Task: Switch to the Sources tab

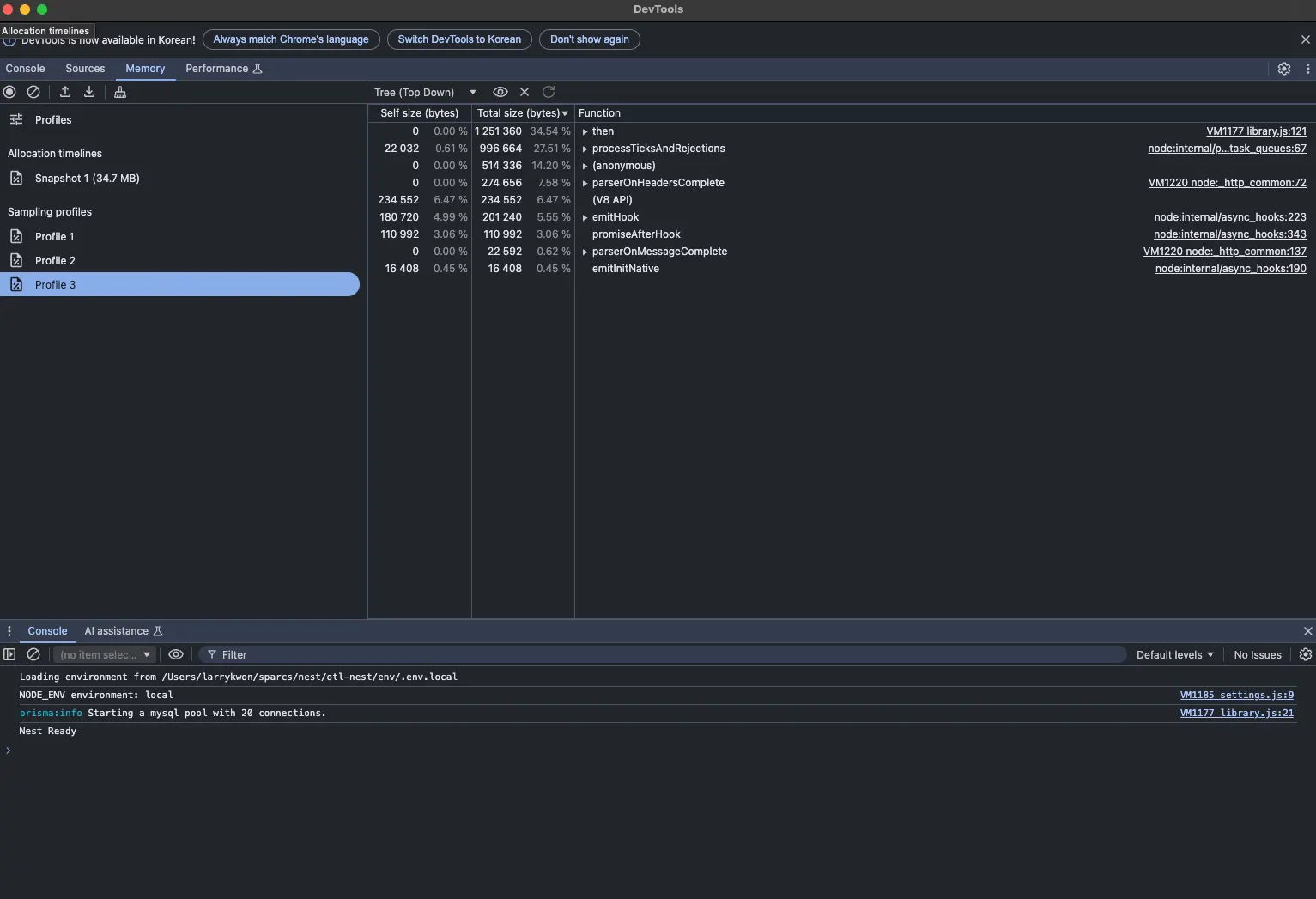Action: [x=85, y=69]
